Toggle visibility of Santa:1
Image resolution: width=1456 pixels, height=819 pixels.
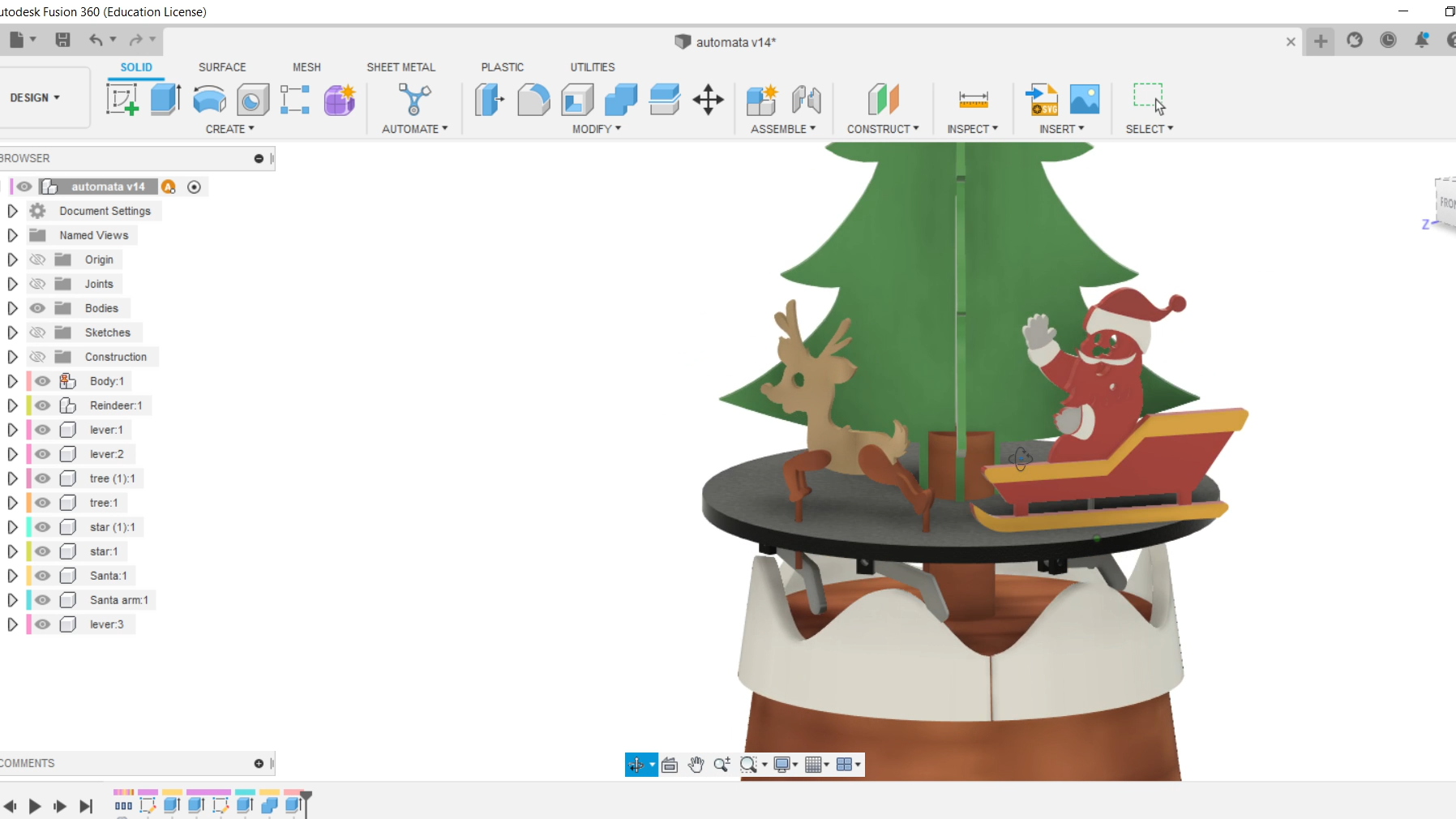coord(42,576)
